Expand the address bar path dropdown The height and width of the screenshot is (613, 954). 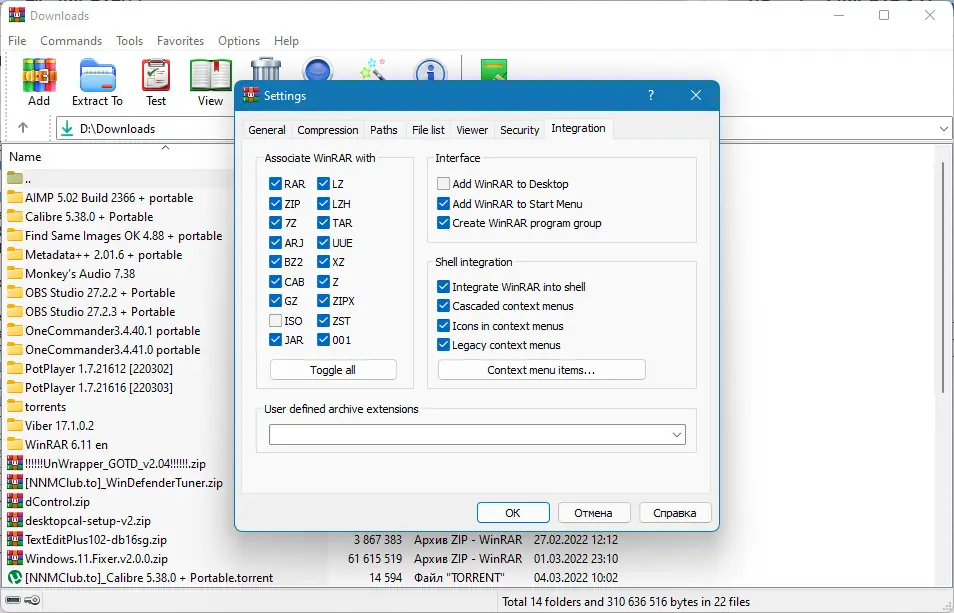click(943, 129)
